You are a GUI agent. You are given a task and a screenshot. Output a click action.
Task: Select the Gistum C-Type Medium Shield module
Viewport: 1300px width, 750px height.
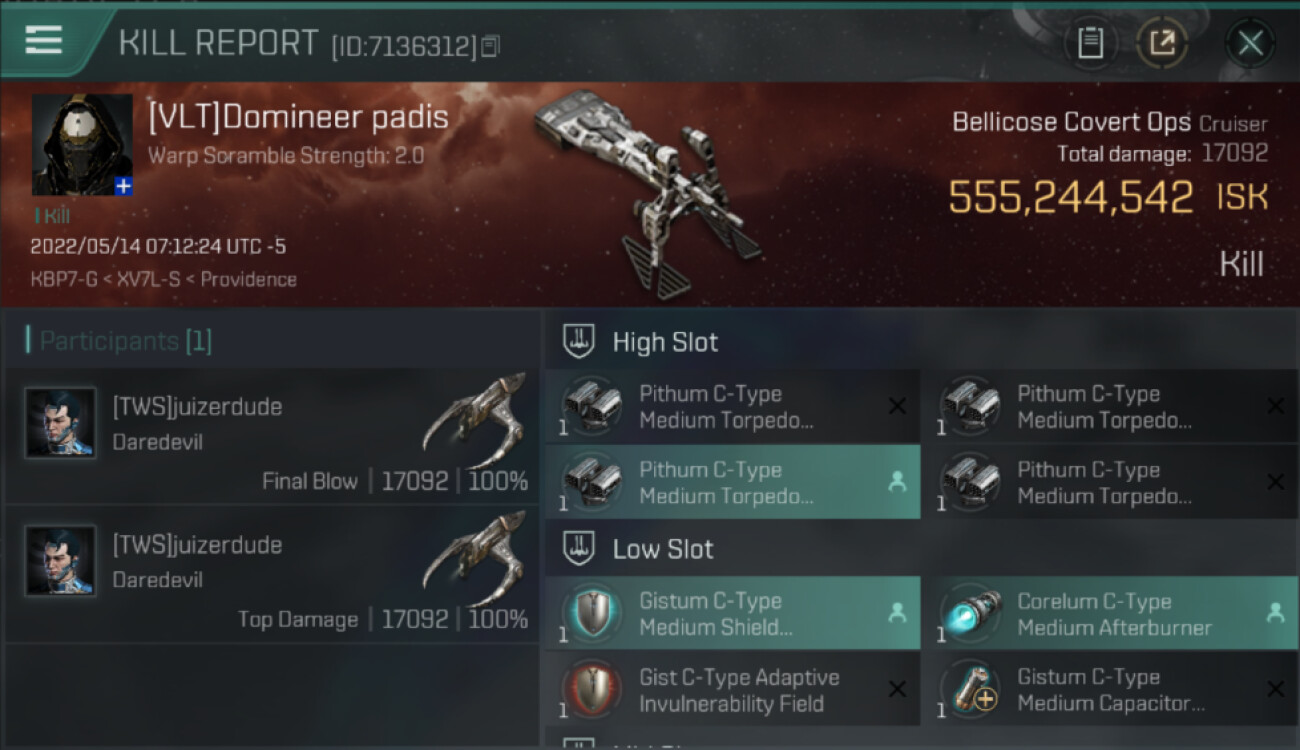tap(733, 613)
